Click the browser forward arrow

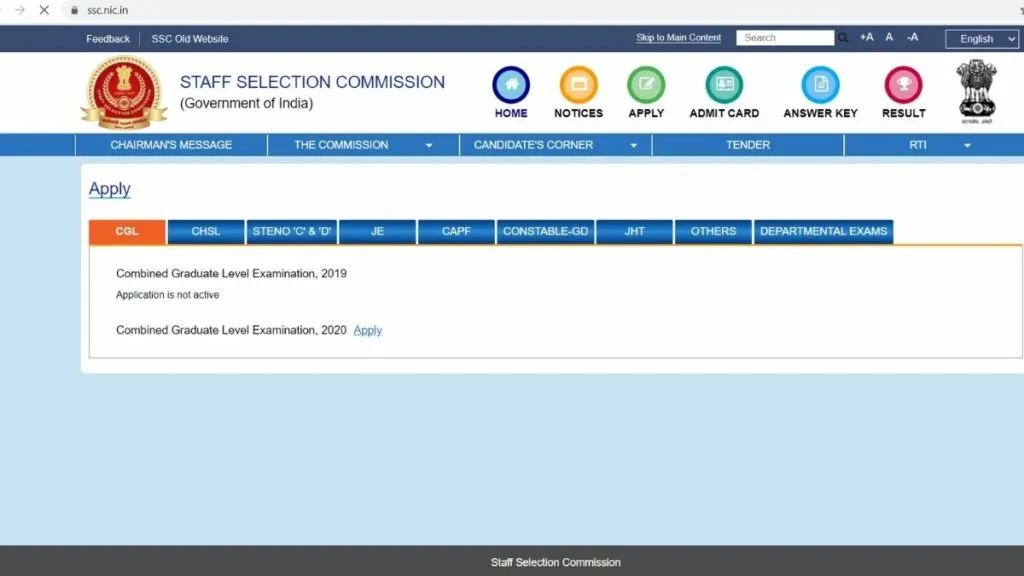20,10
